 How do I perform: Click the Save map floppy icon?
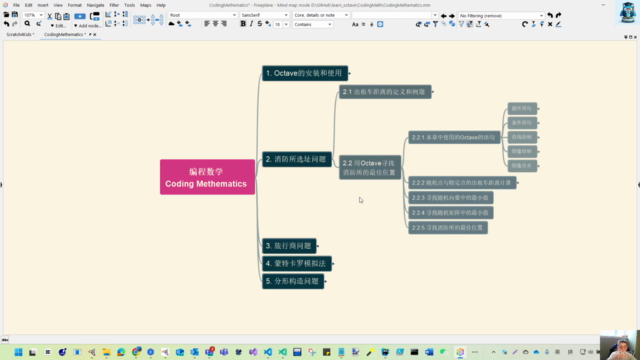point(15,15)
